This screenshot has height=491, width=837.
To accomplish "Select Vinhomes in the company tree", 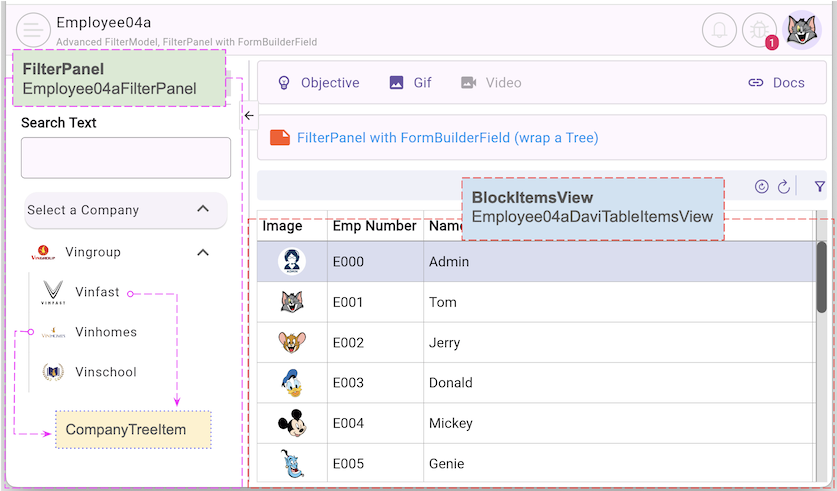I will [105, 332].
